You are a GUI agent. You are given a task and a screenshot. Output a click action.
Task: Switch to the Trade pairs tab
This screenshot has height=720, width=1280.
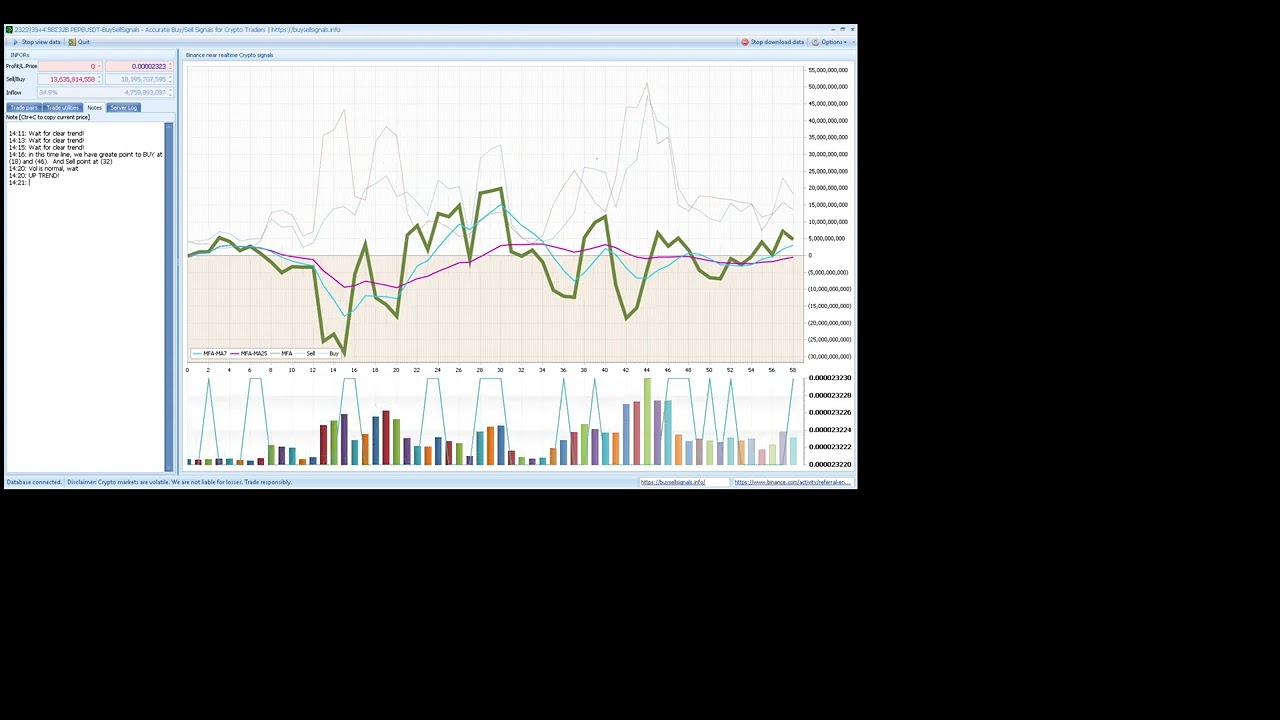(x=24, y=107)
